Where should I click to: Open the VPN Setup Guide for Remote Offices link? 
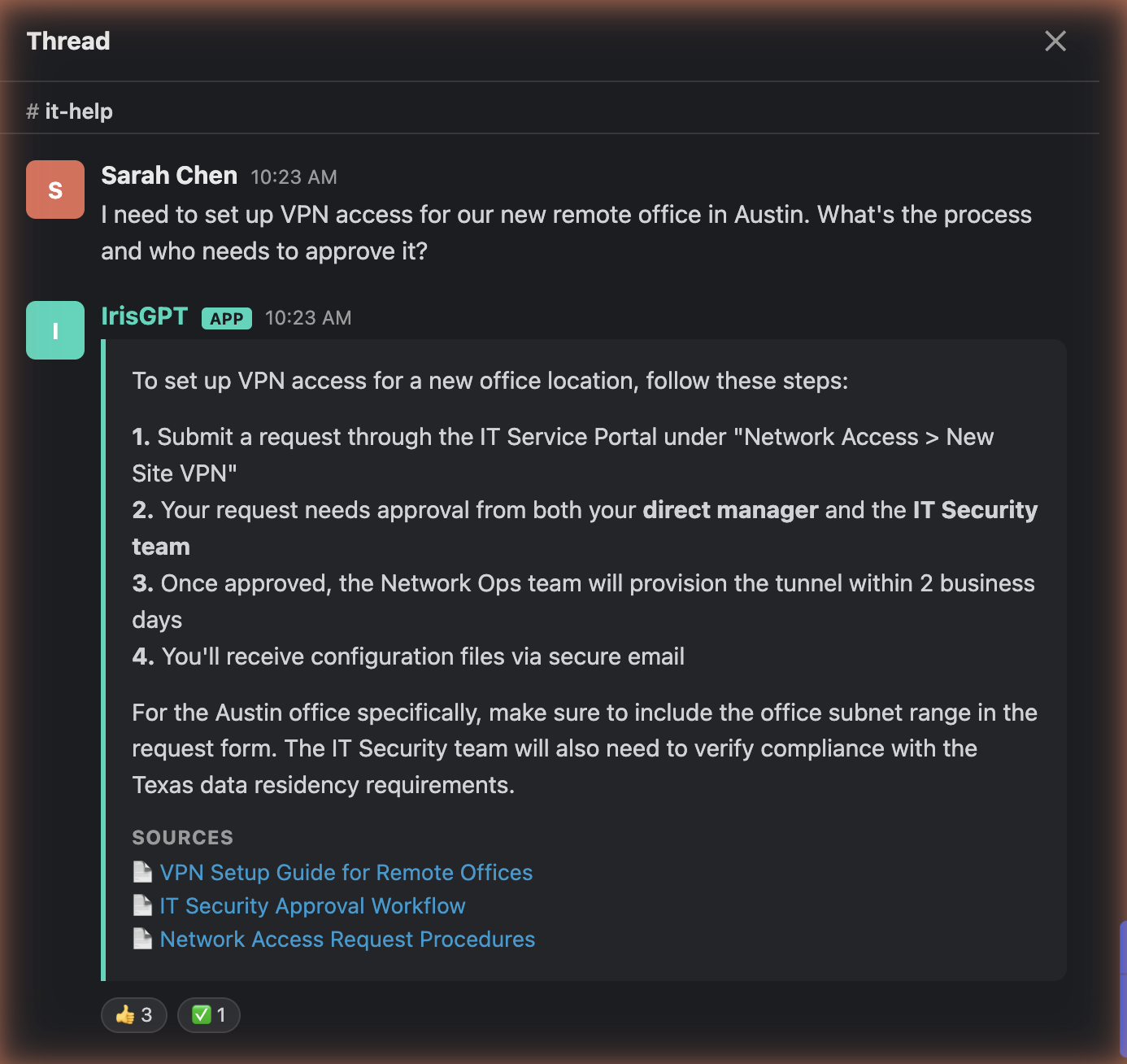click(346, 871)
